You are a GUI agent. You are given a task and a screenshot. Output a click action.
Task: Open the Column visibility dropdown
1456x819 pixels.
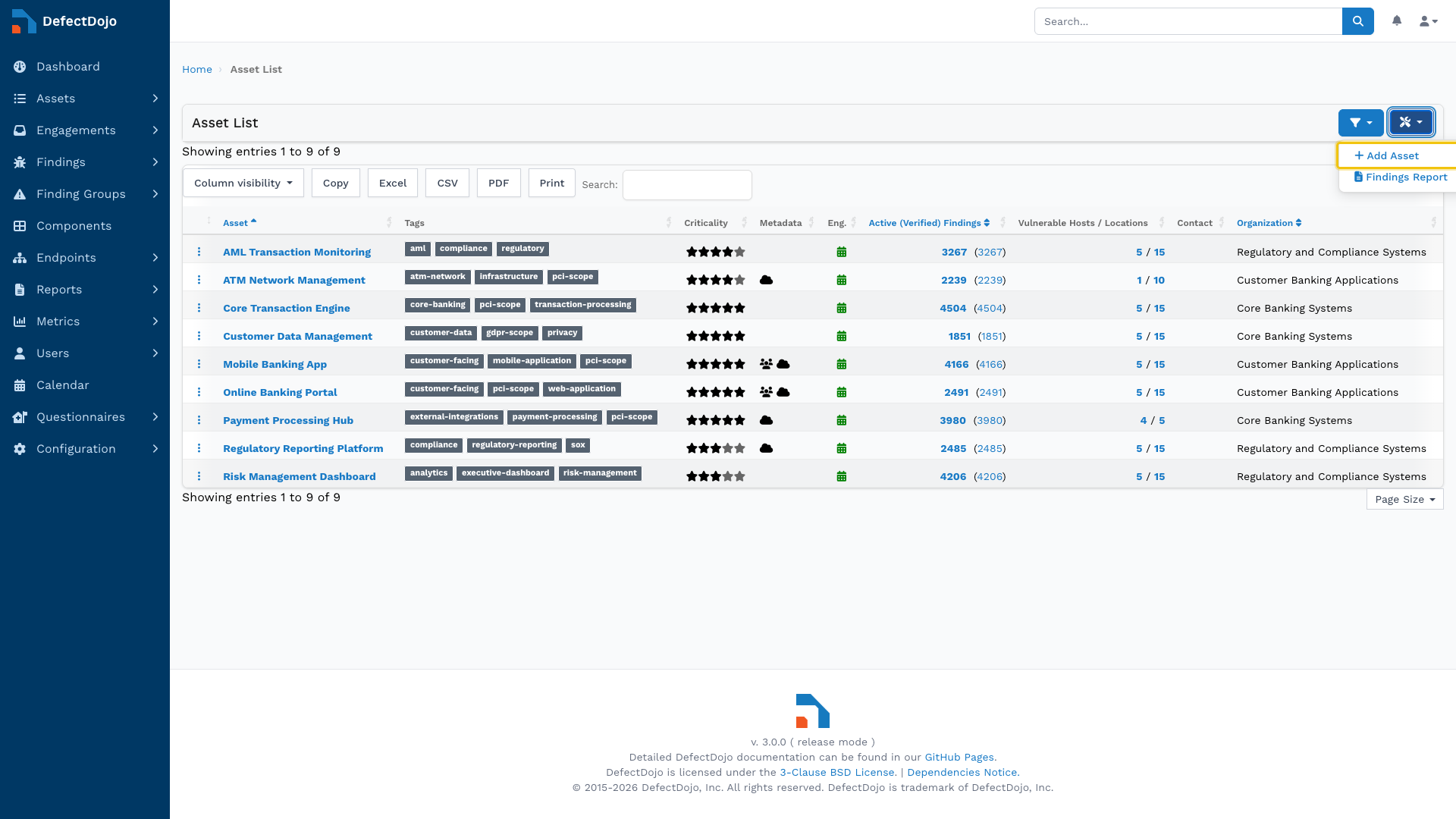[243, 183]
